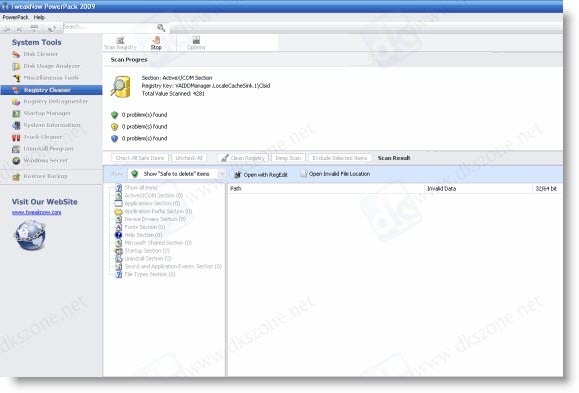The height and width of the screenshot is (393, 579).
Task: Select Fonts Section (0) node
Action: [140, 227]
